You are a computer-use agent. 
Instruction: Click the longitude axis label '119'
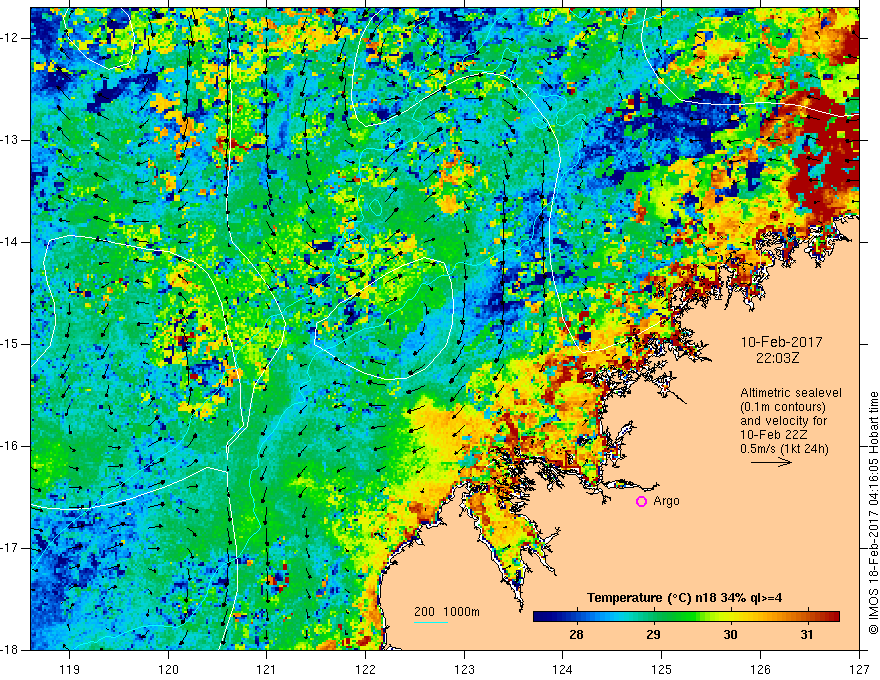(70, 669)
